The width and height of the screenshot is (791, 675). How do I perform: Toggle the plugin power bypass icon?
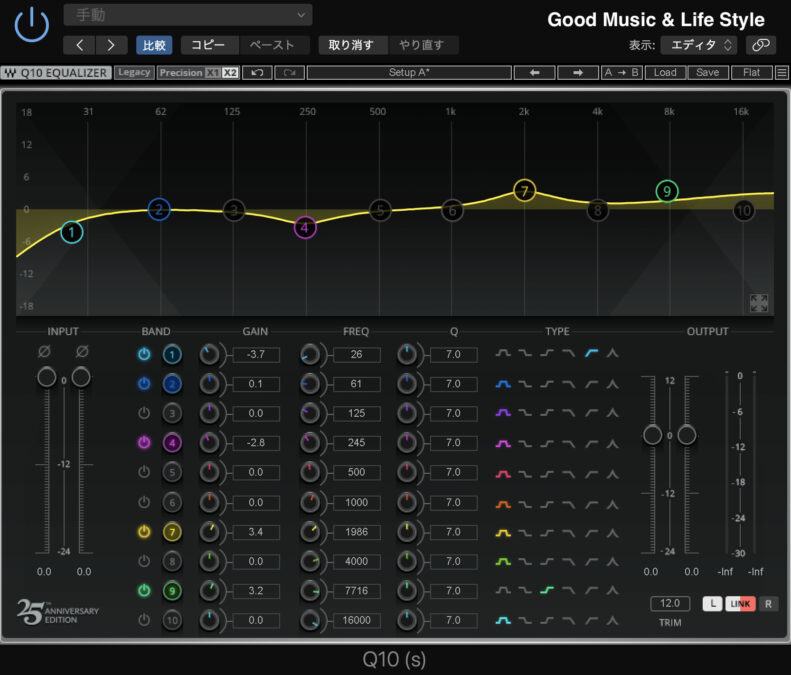point(31,24)
